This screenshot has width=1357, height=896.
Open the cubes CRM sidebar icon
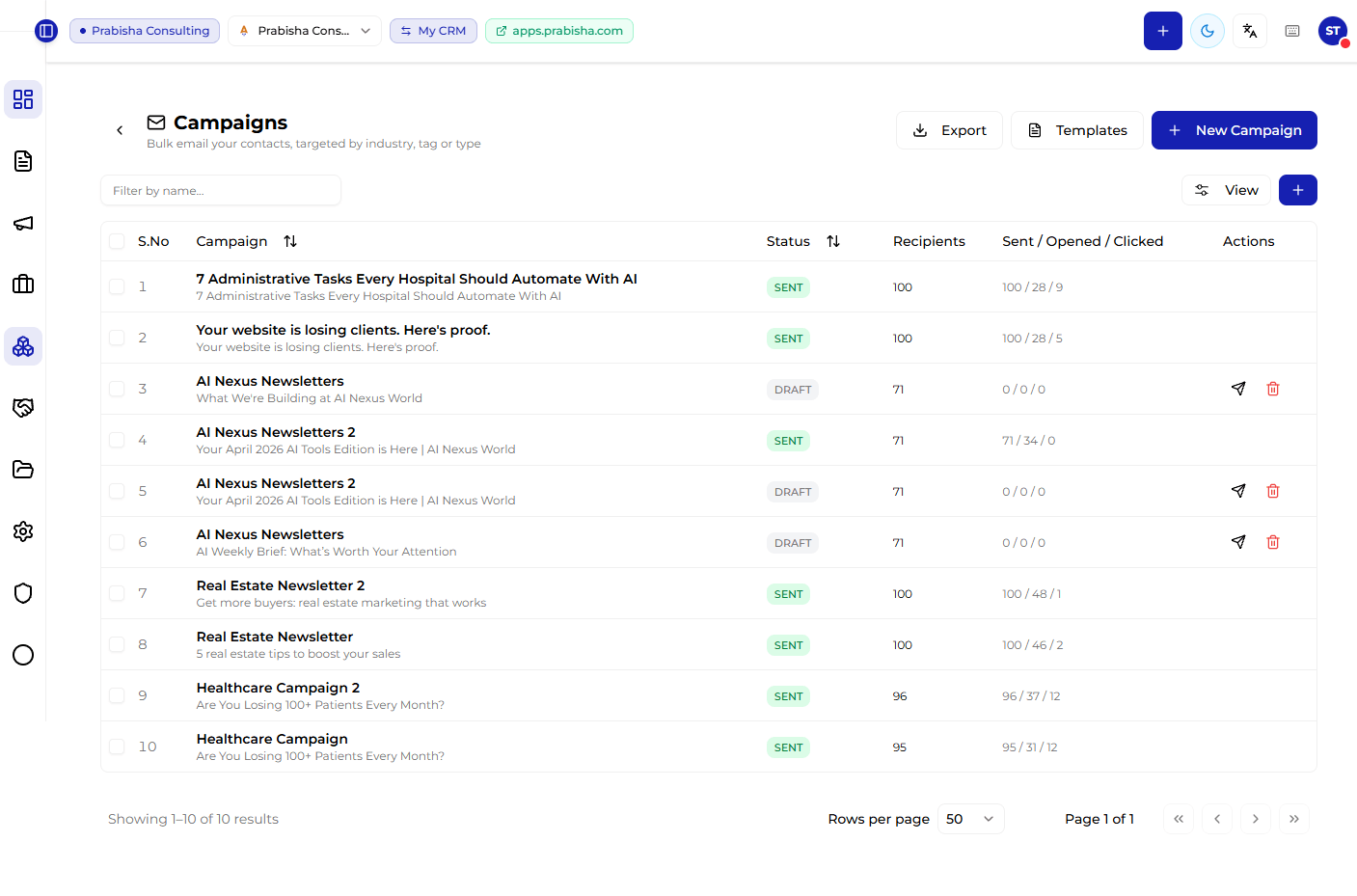[23, 346]
